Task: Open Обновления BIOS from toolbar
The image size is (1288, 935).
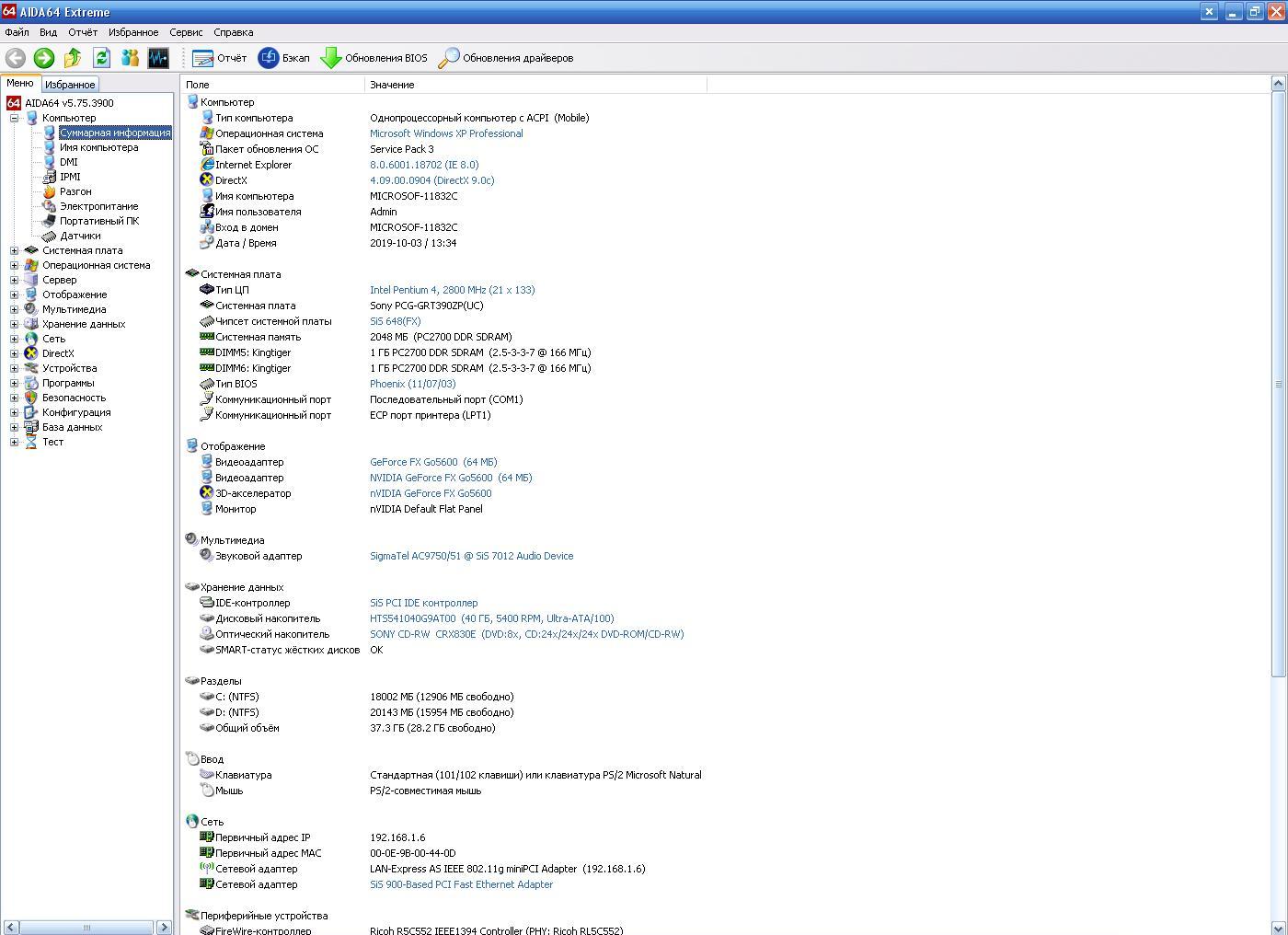Action: [x=374, y=58]
